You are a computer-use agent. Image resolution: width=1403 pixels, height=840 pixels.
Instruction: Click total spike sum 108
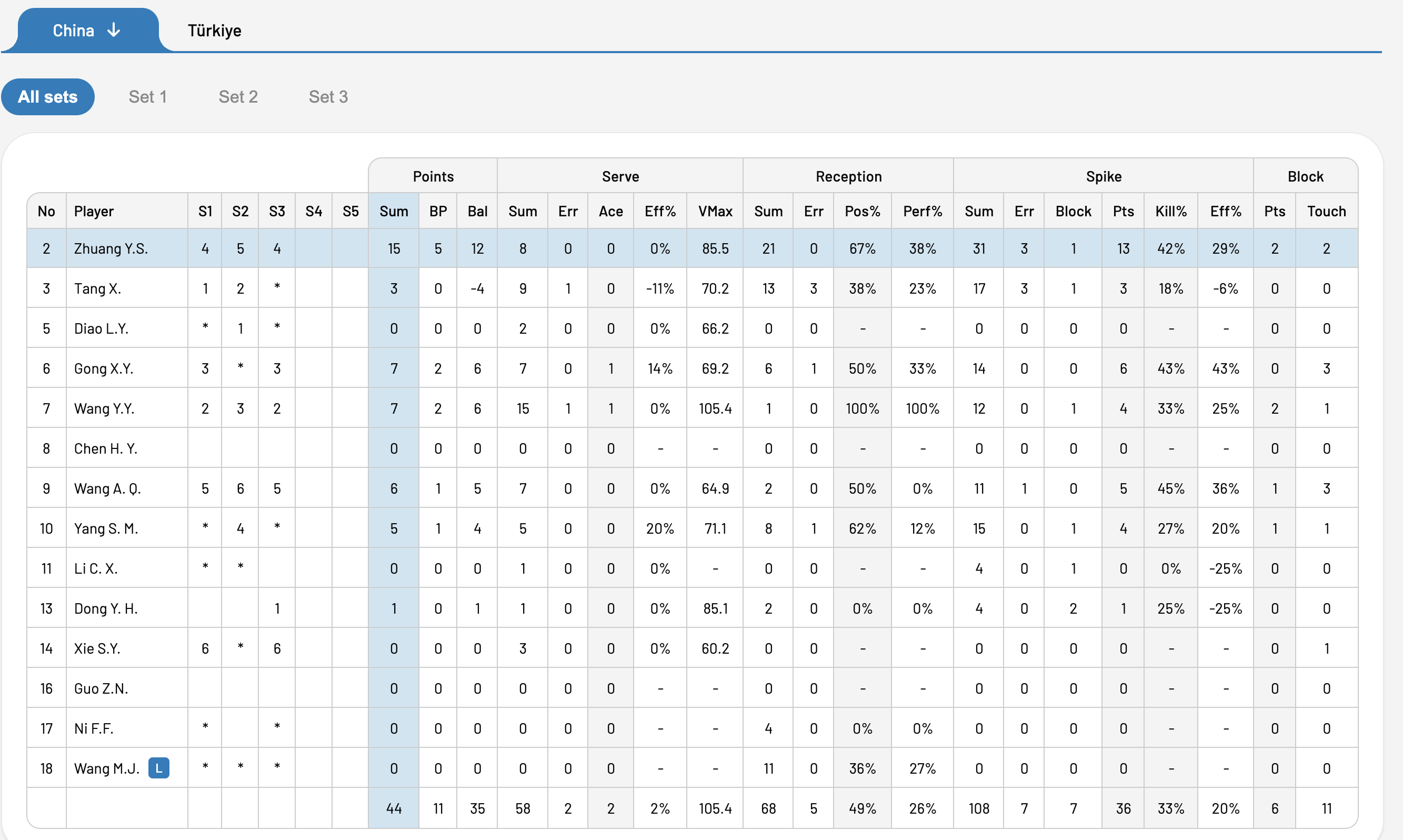(978, 808)
